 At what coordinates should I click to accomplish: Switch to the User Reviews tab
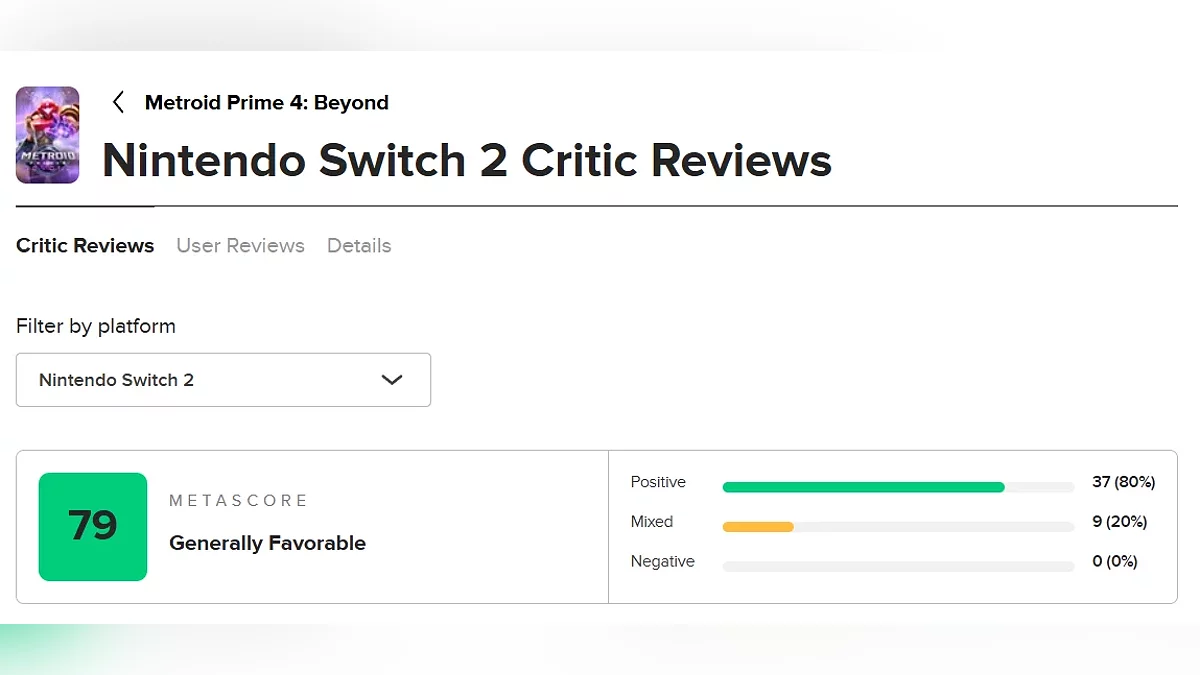pos(240,245)
